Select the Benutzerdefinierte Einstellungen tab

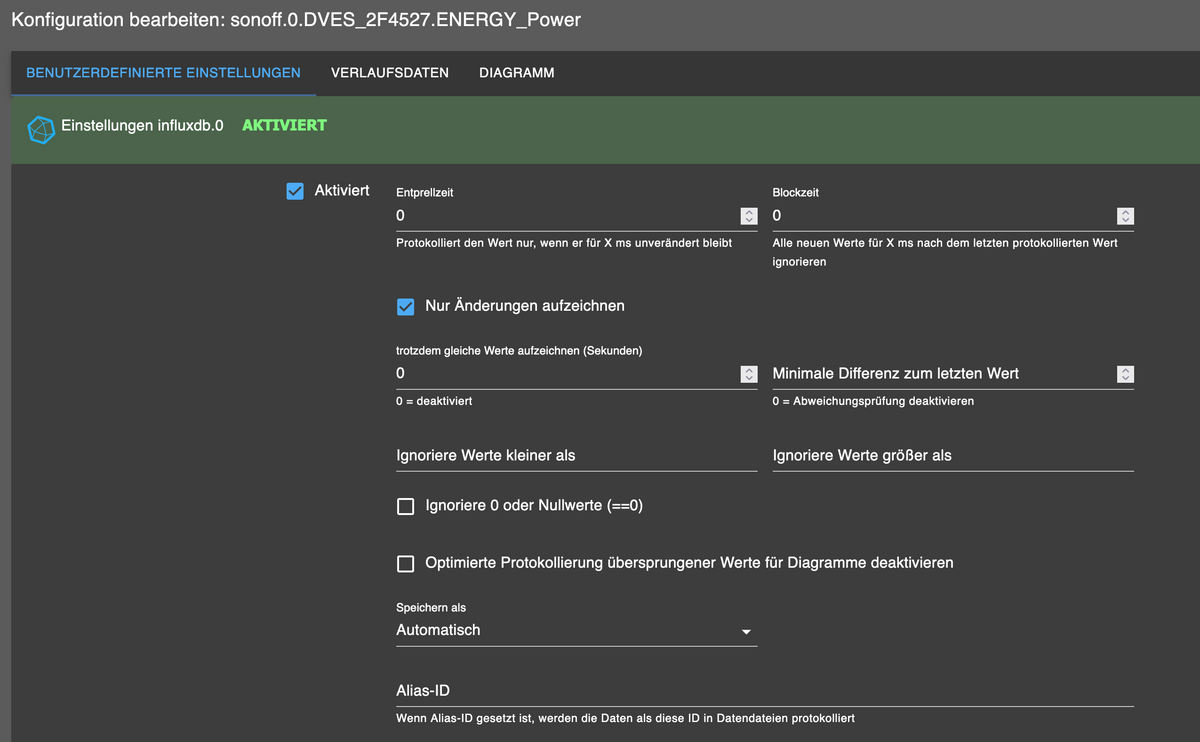[x=163, y=73]
